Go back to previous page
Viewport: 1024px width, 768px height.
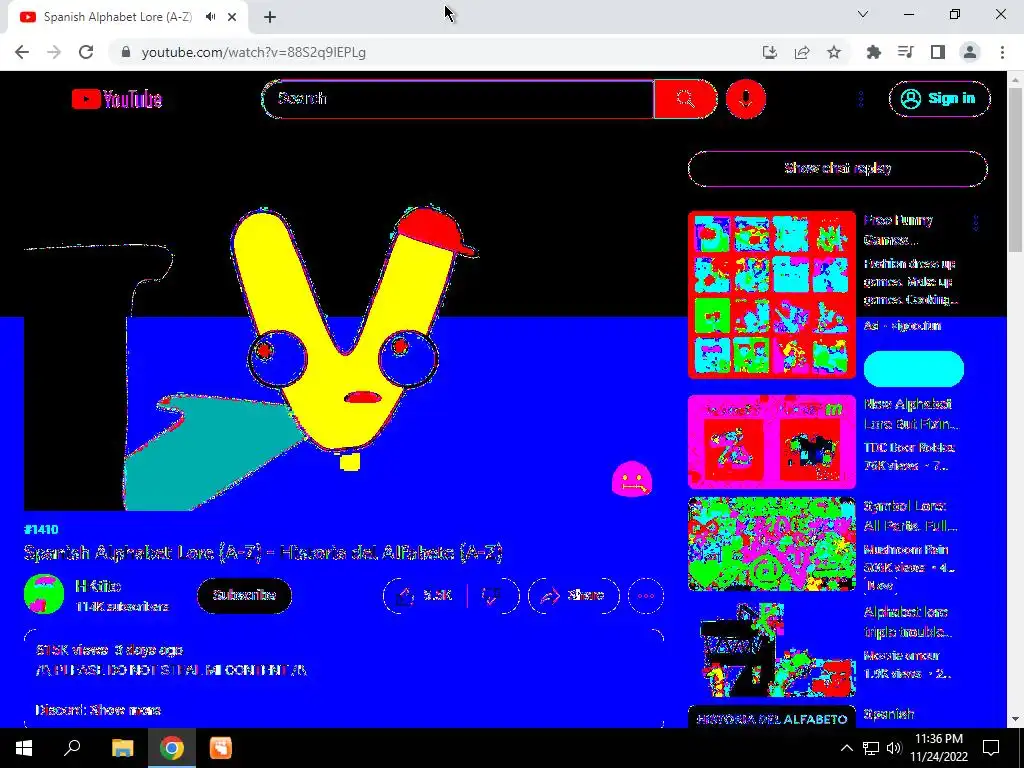tap(22, 52)
